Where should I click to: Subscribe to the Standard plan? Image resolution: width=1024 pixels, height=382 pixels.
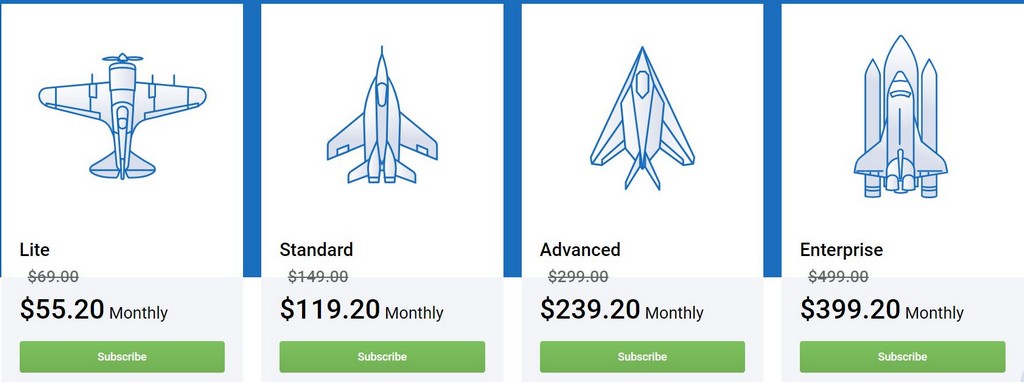pos(382,357)
